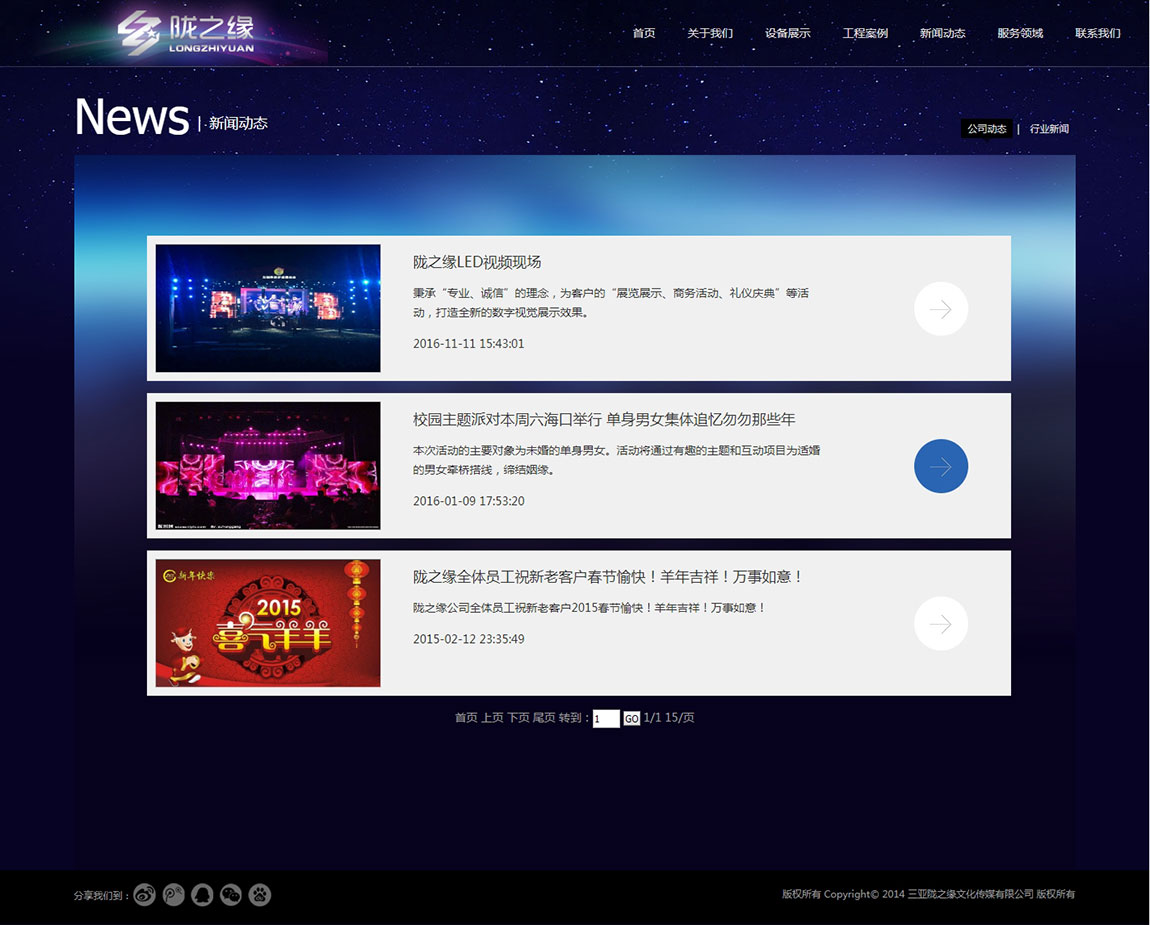Select the 公司动态 tab
Image resolution: width=1150 pixels, height=925 pixels.
pos(986,129)
